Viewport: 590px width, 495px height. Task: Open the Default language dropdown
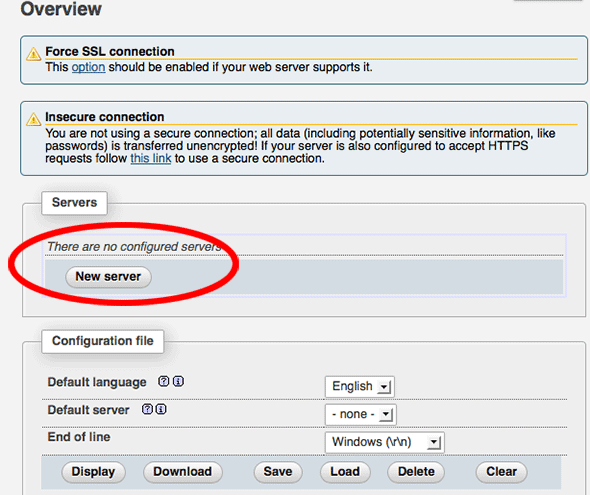coord(360,386)
